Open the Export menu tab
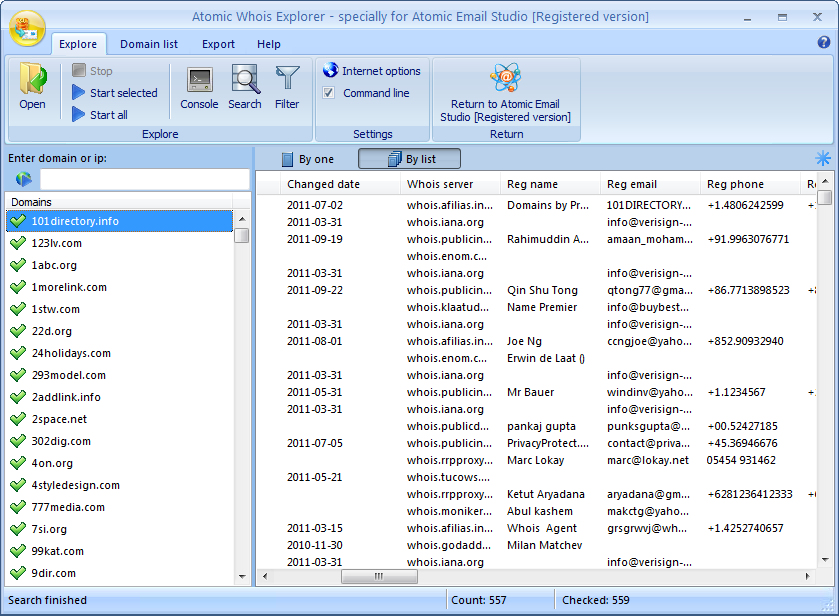The height and width of the screenshot is (616, 839). (216, 44)
